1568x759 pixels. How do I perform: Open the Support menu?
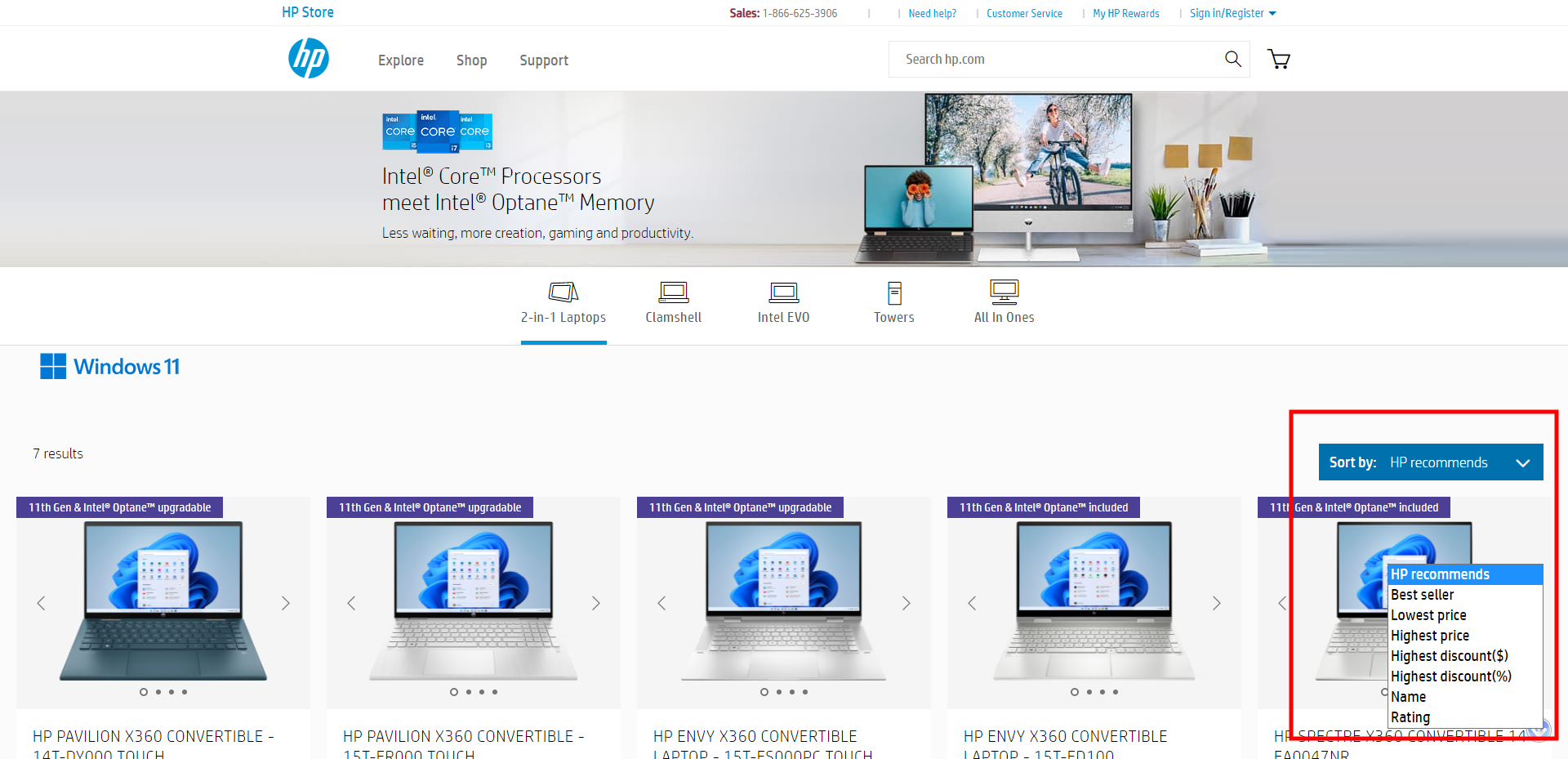click(544, 60)
